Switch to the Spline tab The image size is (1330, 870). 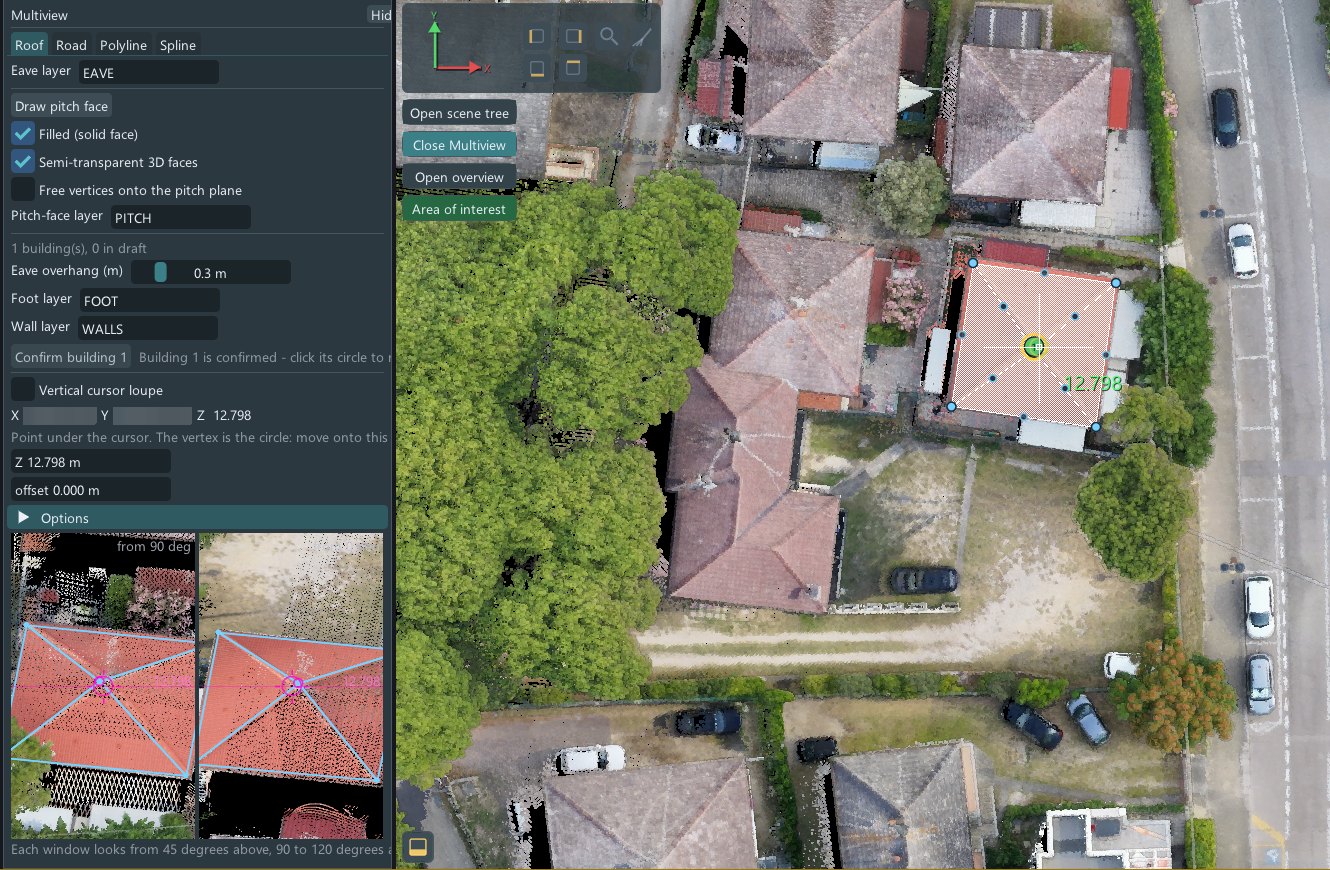click(x=178, y=45)
